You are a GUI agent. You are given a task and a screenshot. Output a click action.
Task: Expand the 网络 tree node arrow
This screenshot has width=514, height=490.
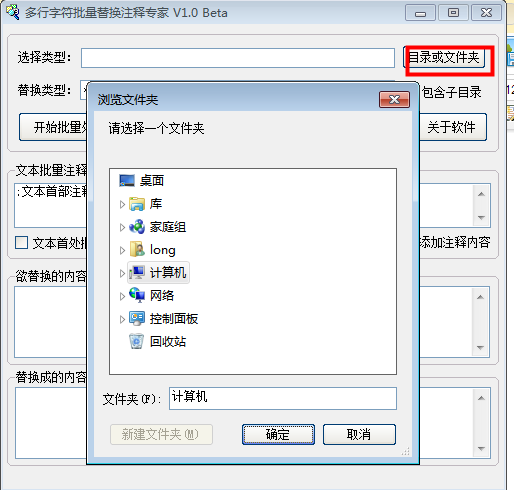point(122,296)
